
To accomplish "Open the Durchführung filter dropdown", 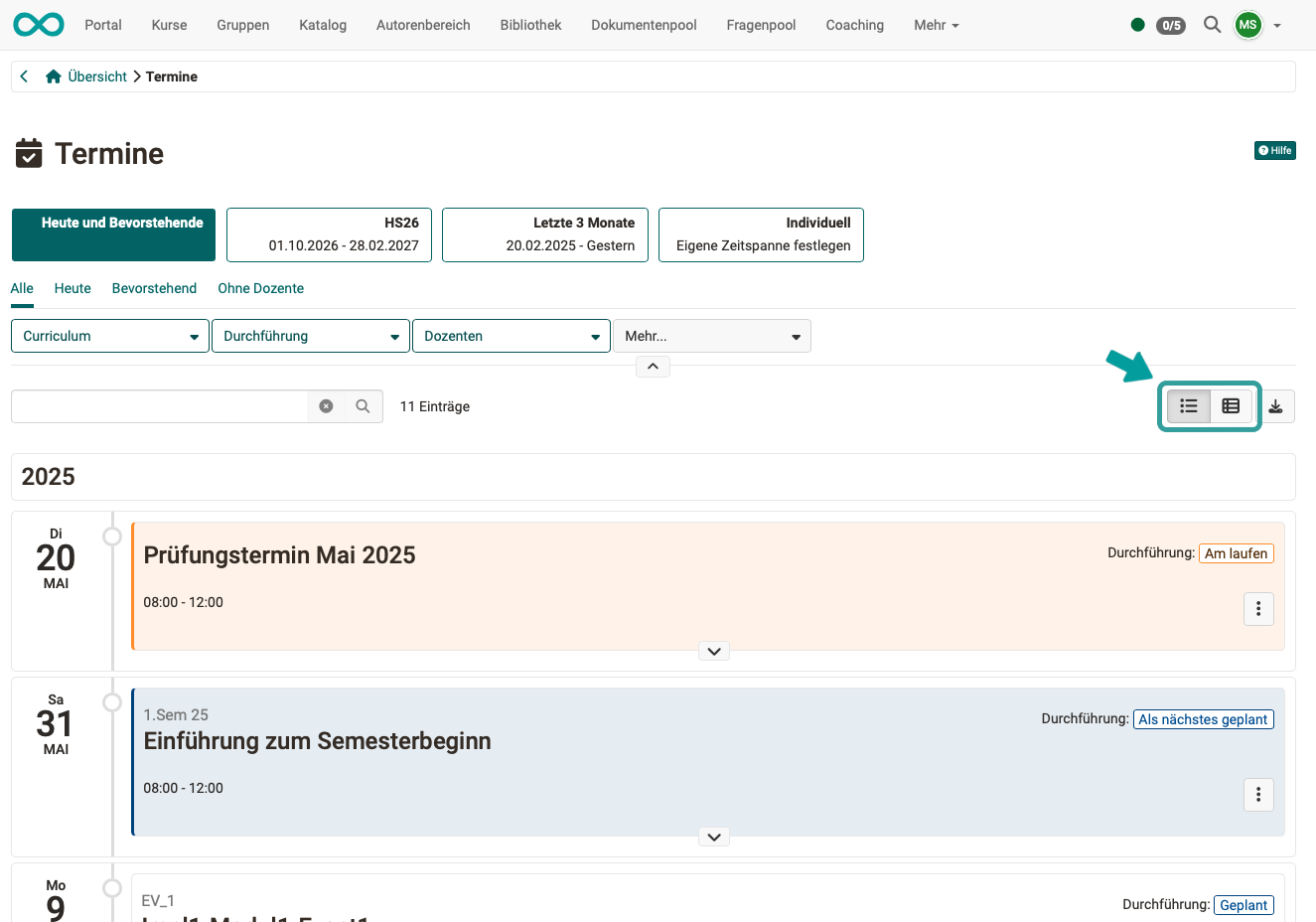I will click(x=310, y=336).
